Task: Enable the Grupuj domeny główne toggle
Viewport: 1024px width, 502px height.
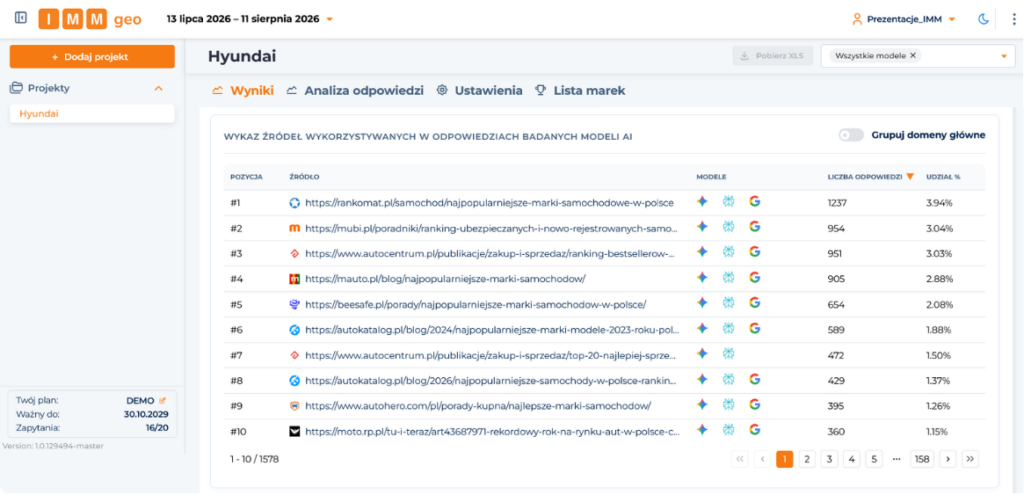Action: pos(851,135)
